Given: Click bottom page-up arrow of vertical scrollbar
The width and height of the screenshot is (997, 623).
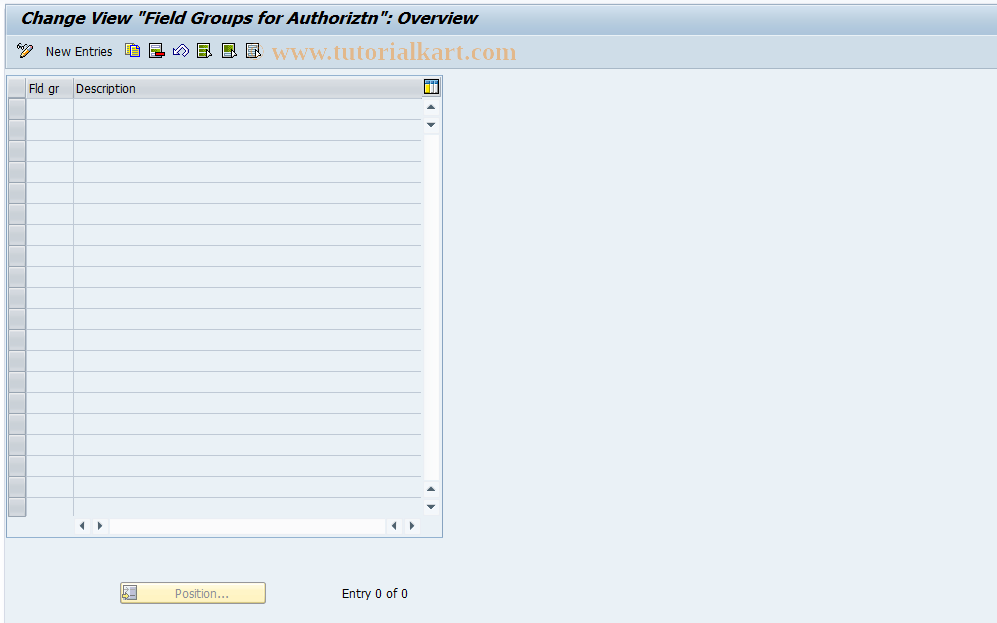Looking at the screenshot, I should (x=431, y=489).
